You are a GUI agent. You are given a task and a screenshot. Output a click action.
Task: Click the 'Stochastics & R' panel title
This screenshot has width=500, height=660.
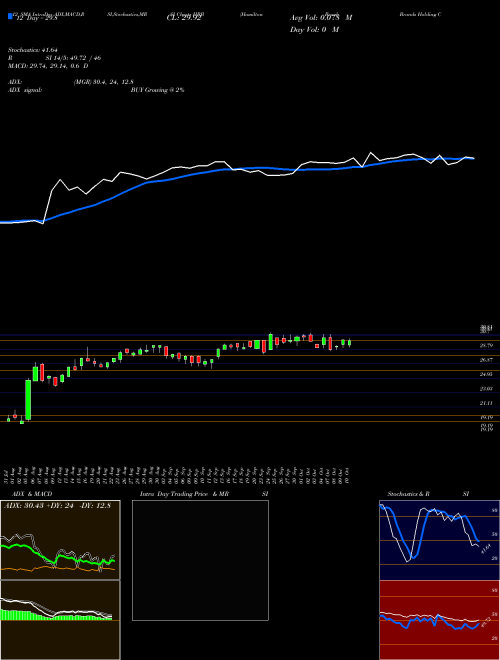(408, 494)
